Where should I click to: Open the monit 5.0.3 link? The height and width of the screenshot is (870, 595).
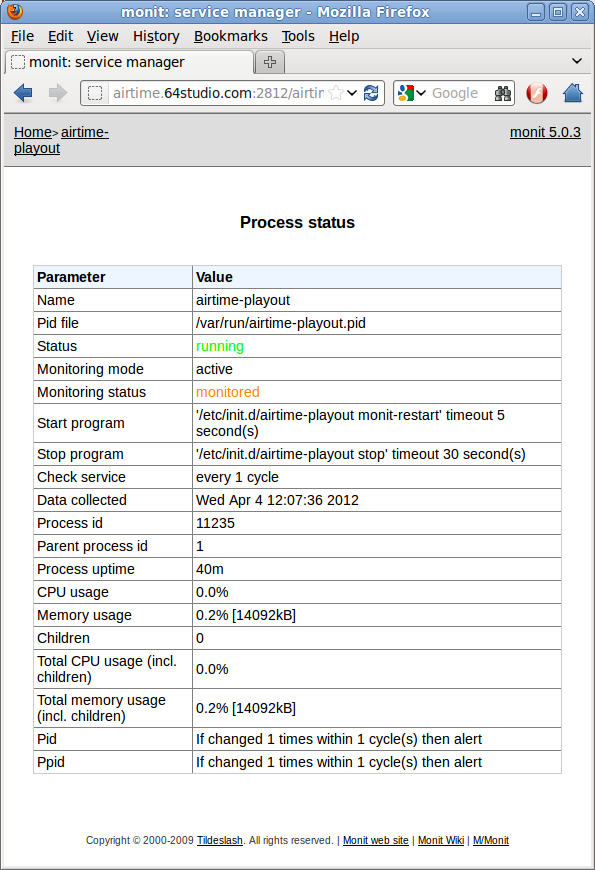[545, 132]
